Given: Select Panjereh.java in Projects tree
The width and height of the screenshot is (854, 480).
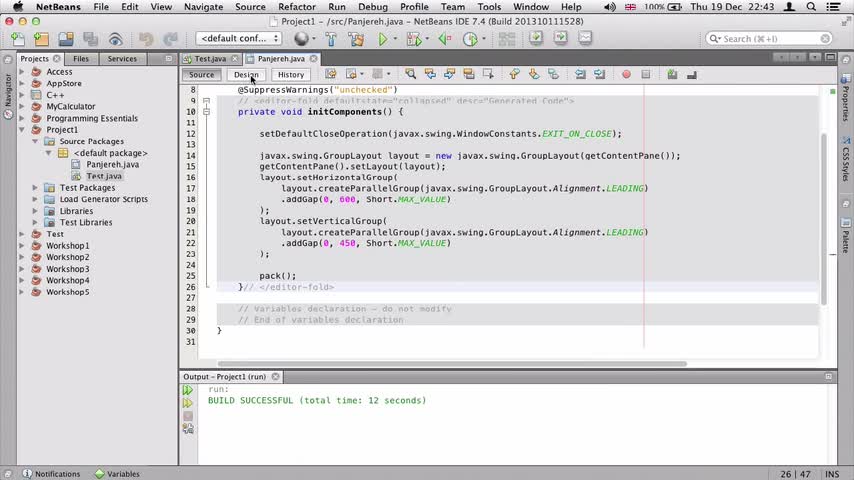Looking at the screenshot, I should [112, 164].
